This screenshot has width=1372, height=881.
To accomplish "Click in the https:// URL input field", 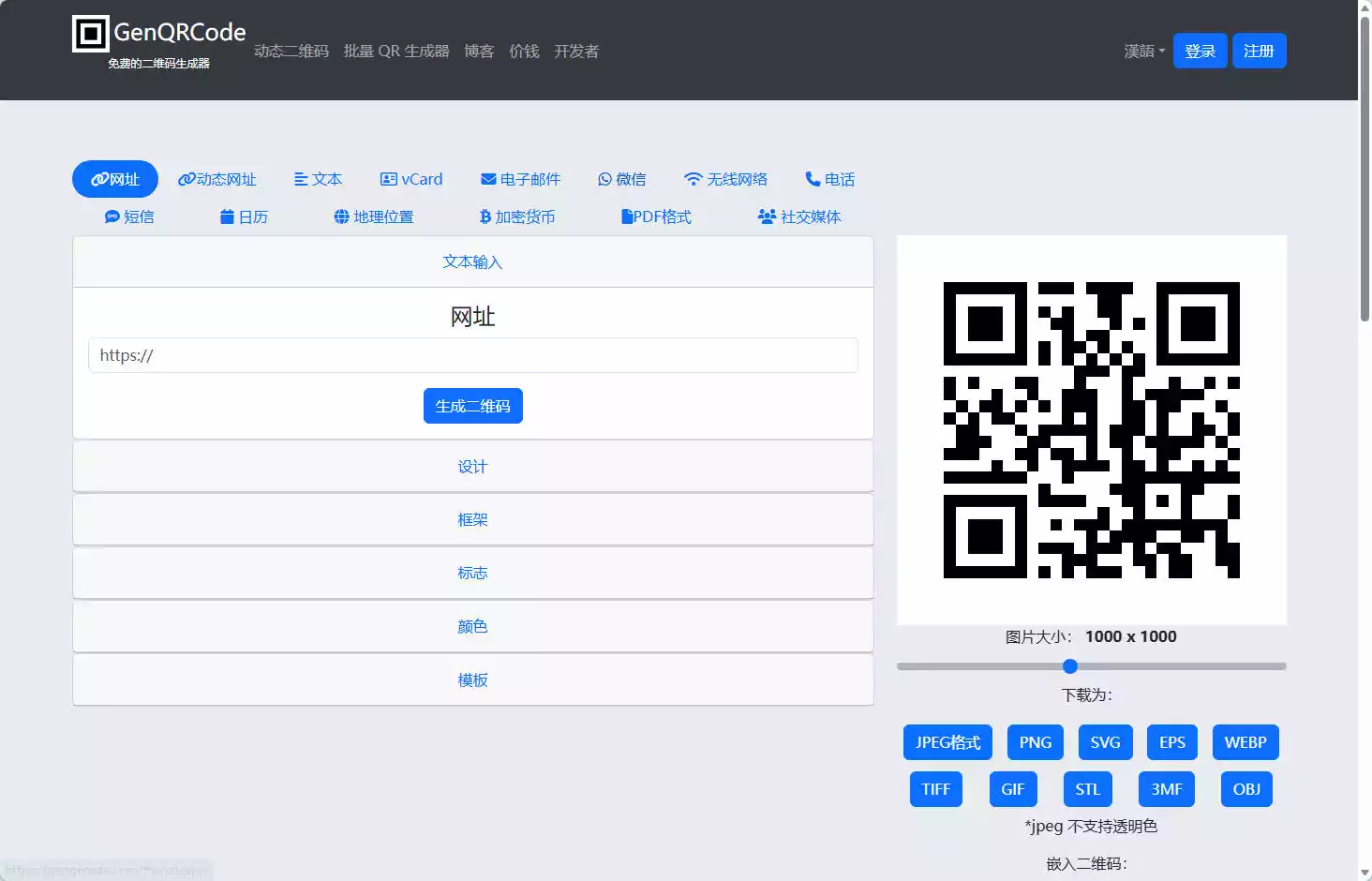I will pyautogui.click(x=472, y=355).
